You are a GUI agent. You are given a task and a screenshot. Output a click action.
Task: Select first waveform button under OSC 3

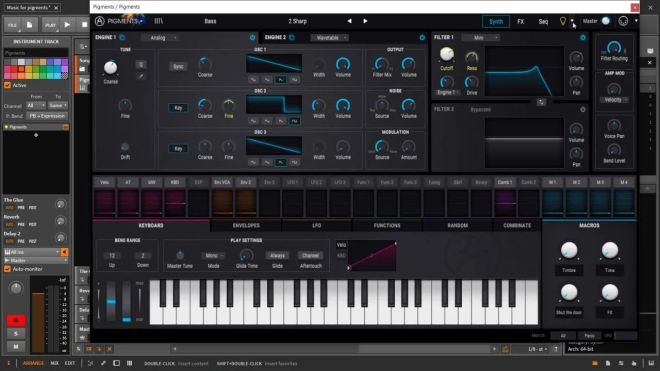[x=253, y=162]
